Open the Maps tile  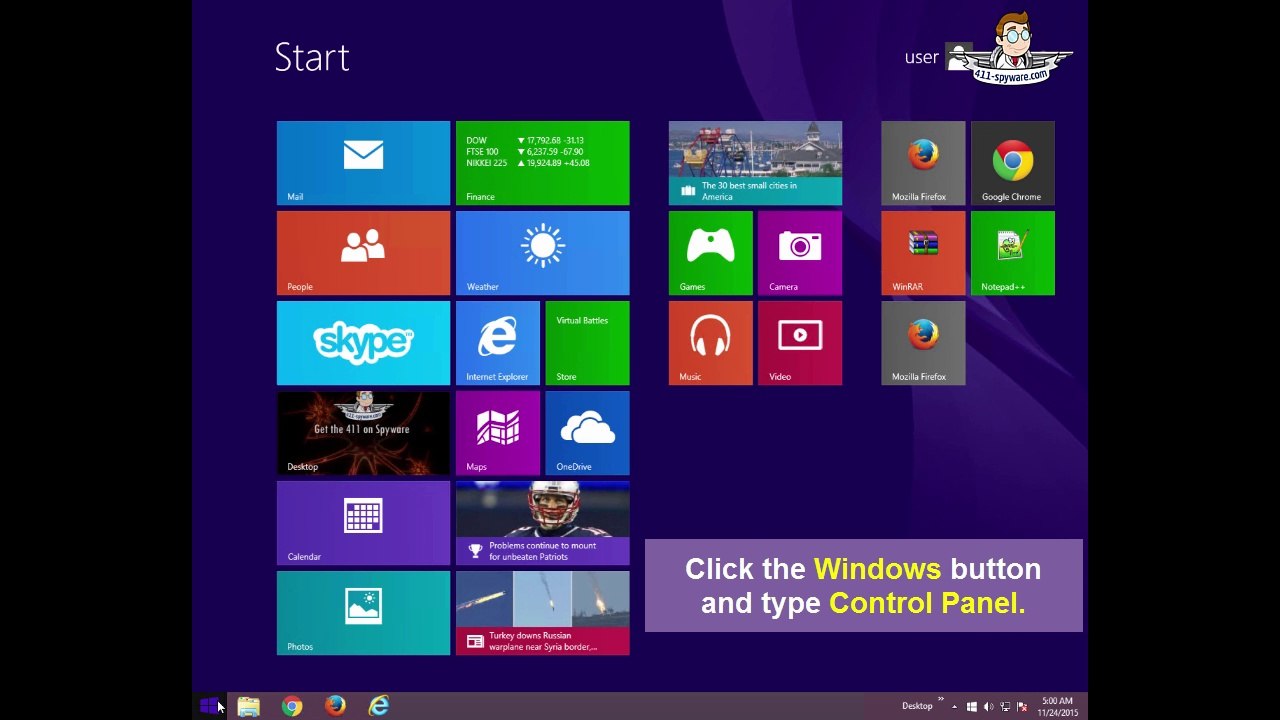498,433
